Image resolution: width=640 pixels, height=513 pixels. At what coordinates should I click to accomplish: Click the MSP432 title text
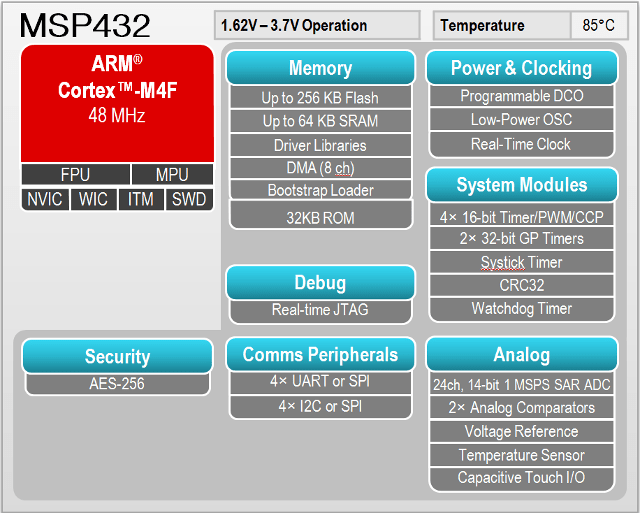85,26
